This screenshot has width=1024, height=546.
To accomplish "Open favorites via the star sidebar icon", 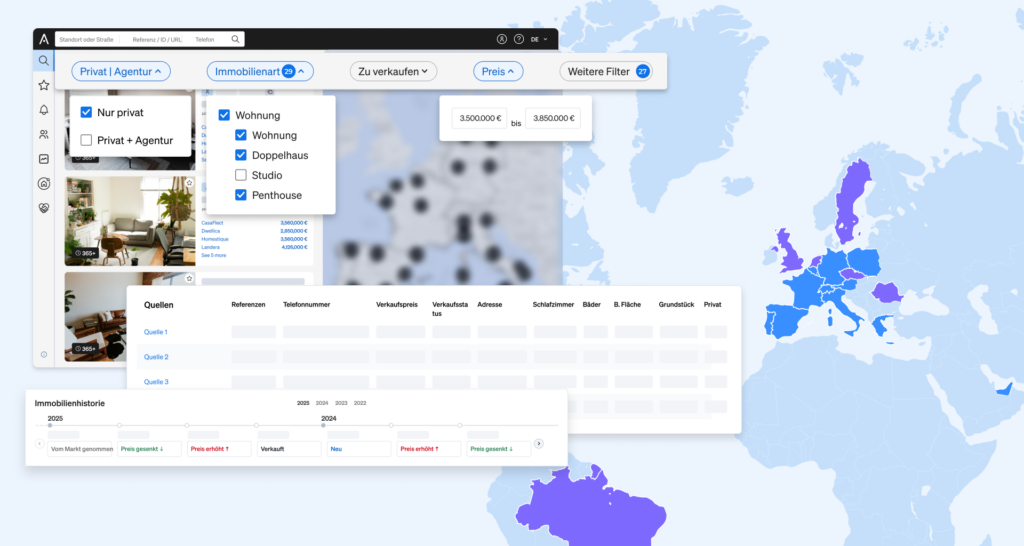I will [44, 86].
